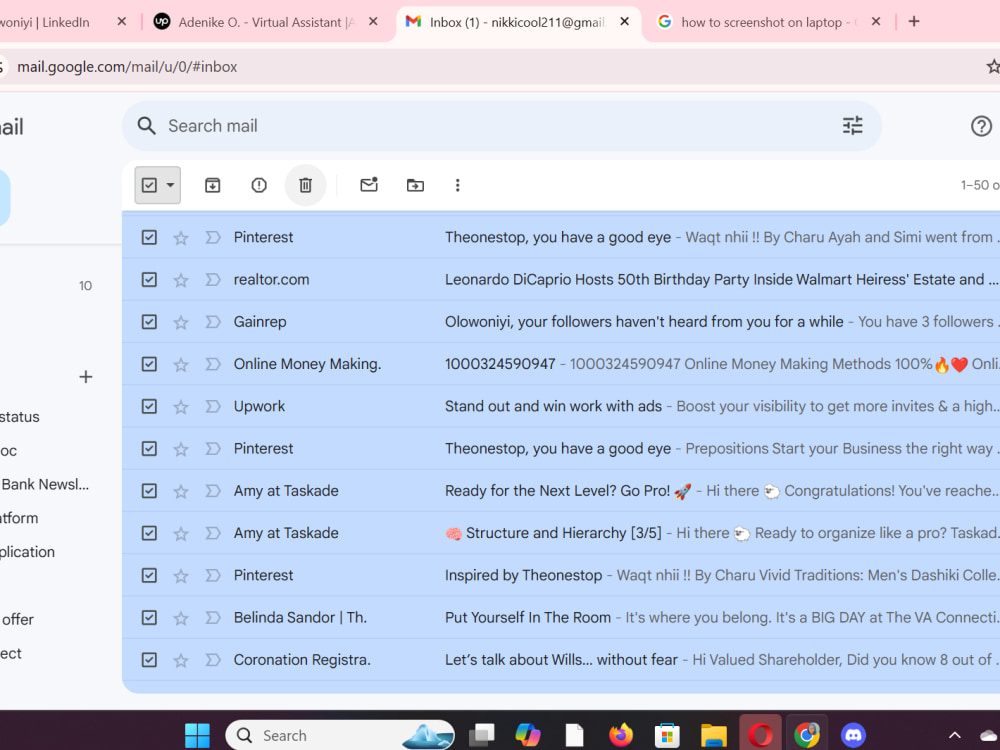
Task: Open the Stand out and win work email
Action: point(561,406)
